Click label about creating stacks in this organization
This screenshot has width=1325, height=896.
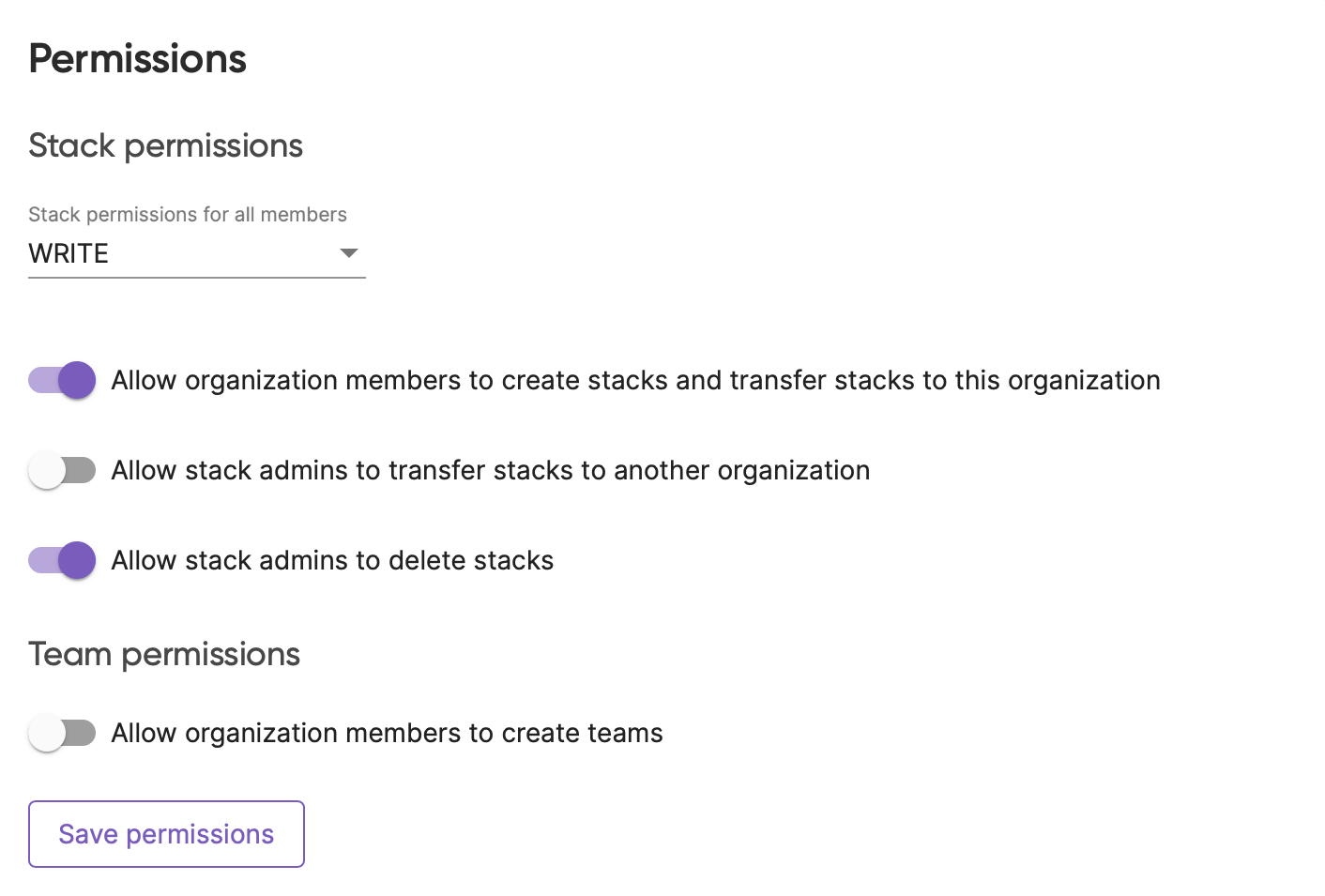point(635,380)
